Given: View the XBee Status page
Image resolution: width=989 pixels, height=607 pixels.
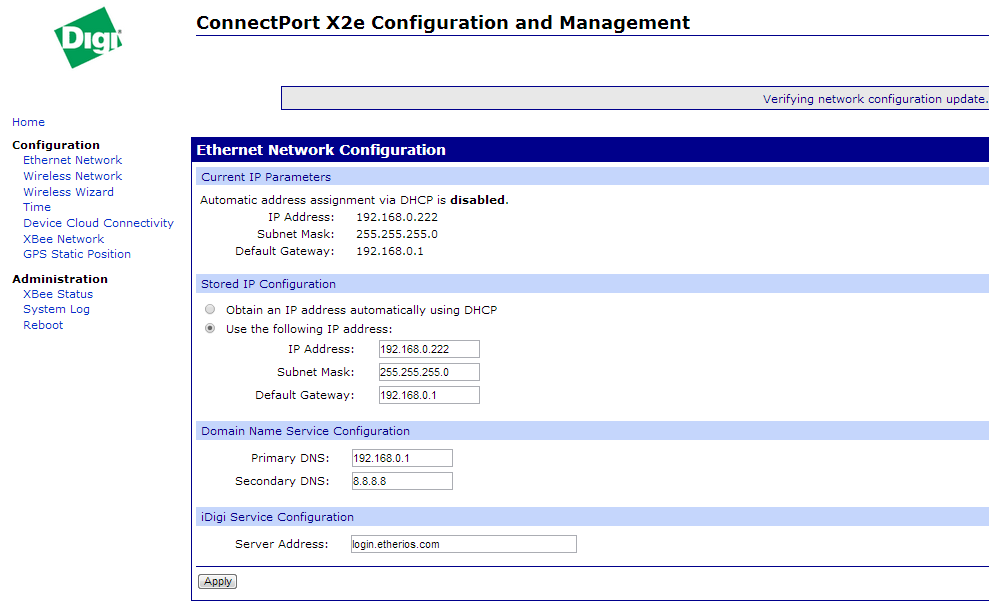Looking at the screenshot, I should tap(58, 294).
